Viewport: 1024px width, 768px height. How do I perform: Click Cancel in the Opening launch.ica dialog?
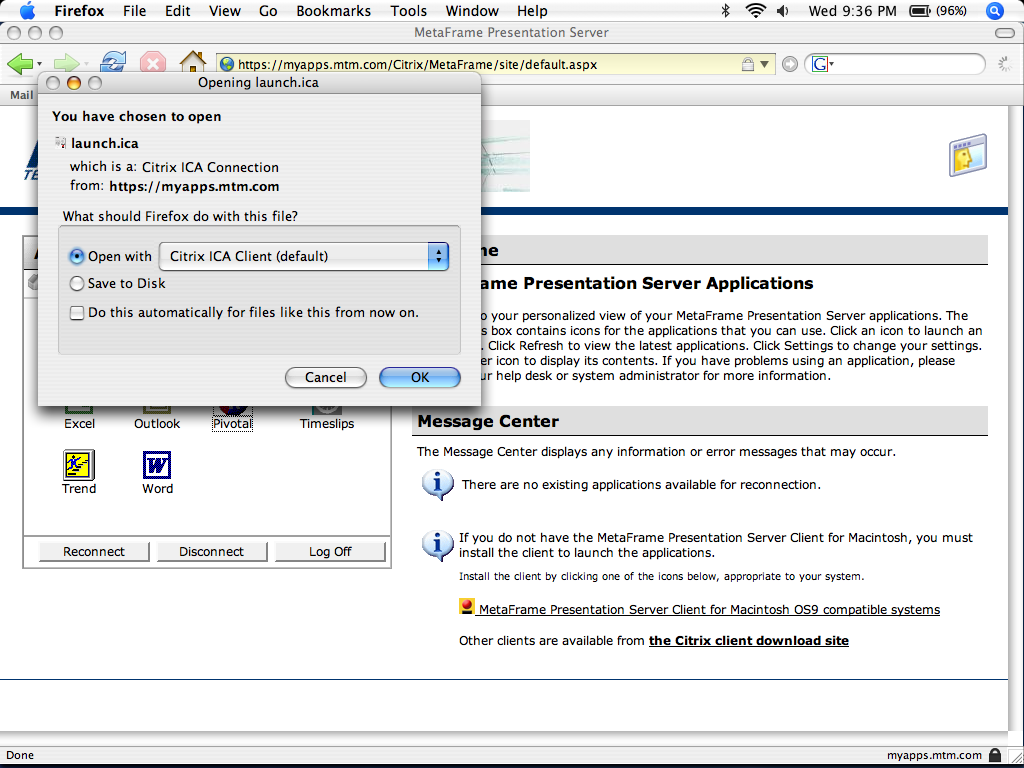326,377
